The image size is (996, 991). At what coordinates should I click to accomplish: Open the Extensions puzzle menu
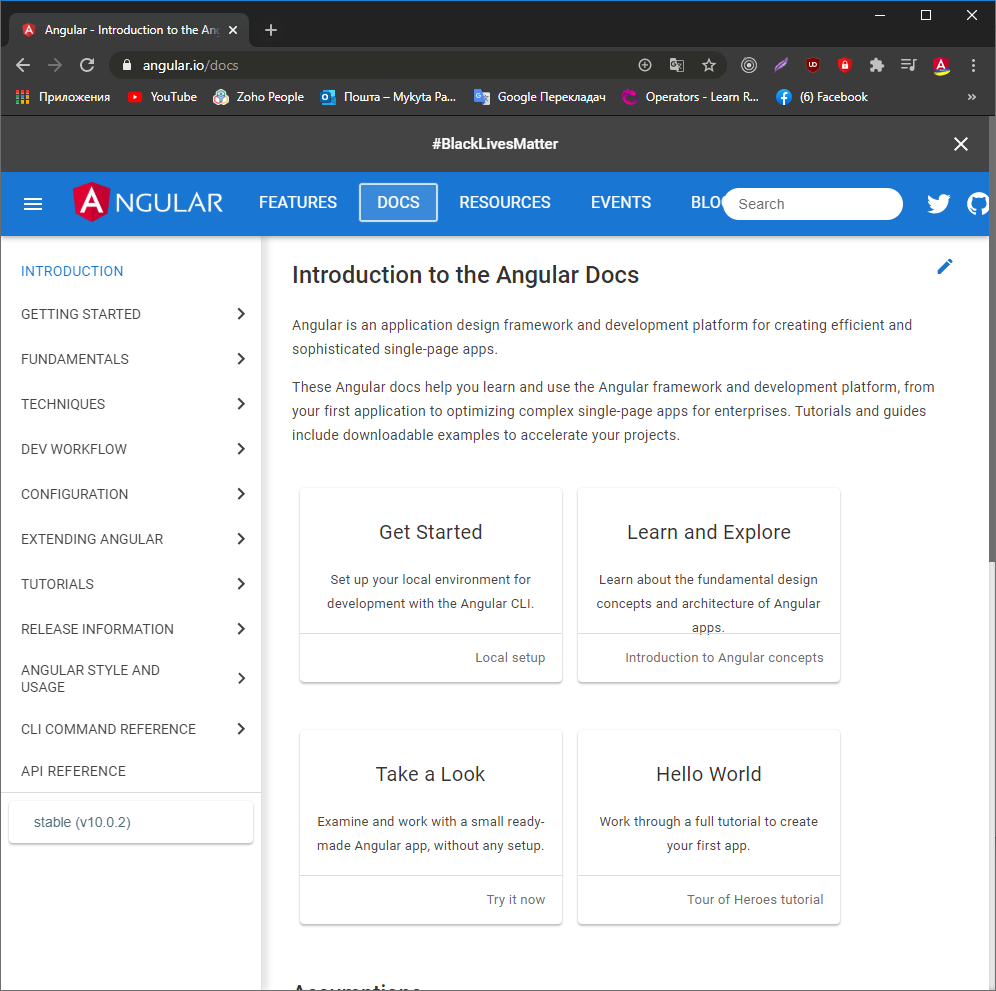877,65
